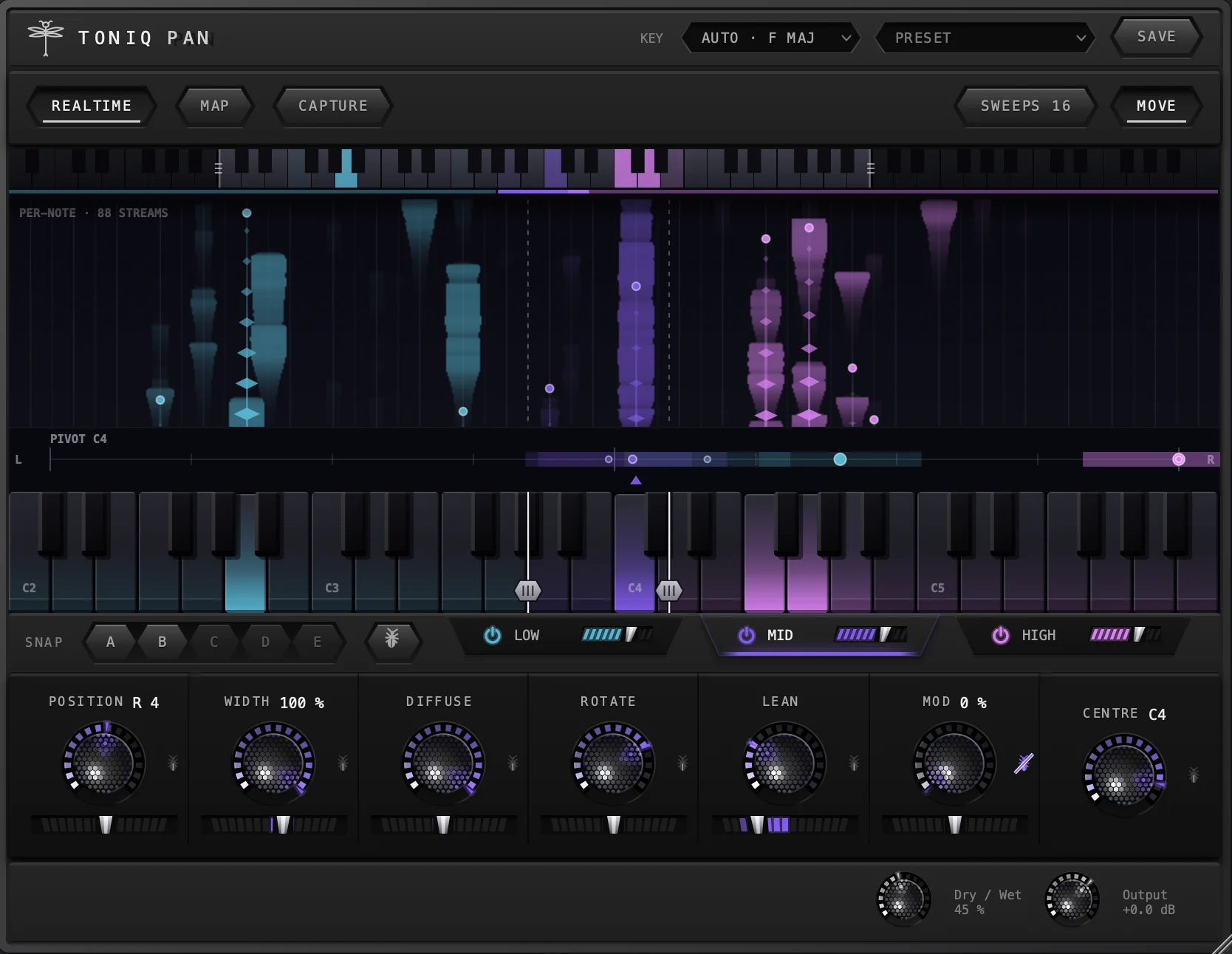Grab the Low/Mid band split handle below C4

(x=527, y=591)
